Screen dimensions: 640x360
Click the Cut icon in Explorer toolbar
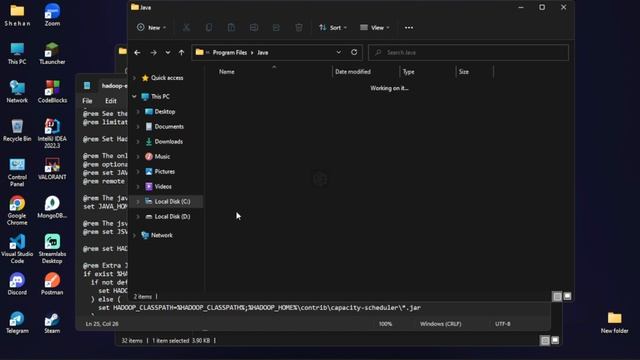186,27
